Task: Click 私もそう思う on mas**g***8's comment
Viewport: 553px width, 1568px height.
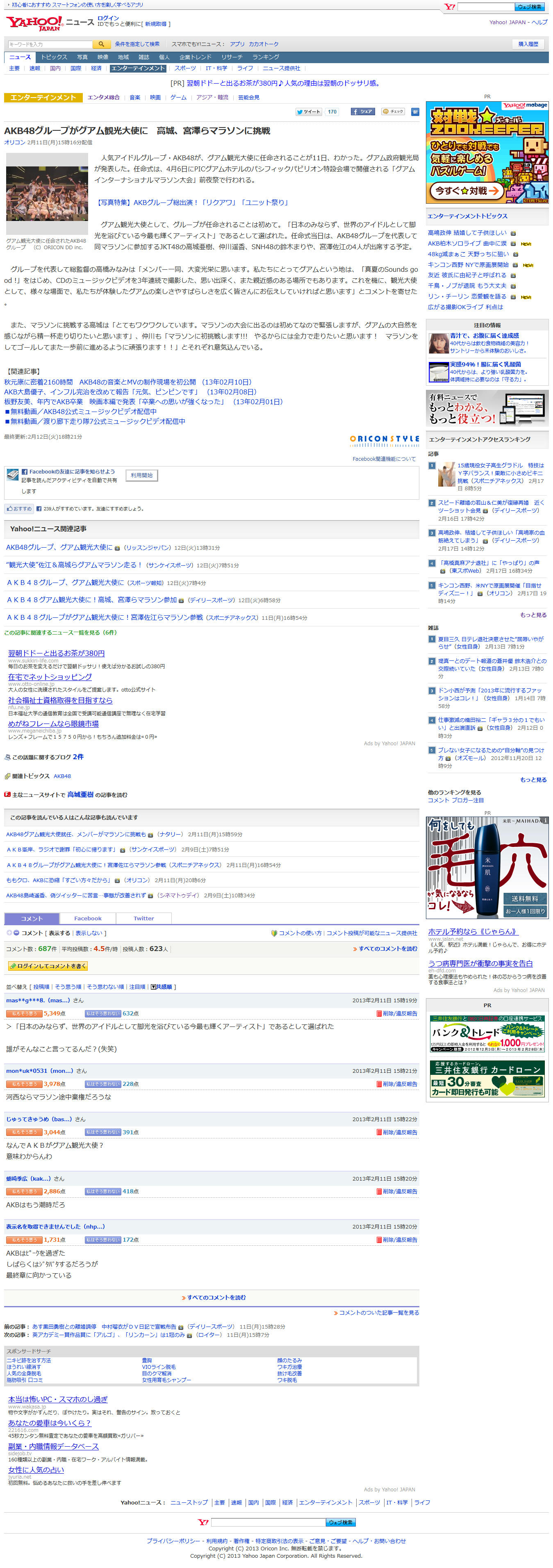Action: [x=24, y=1013]
